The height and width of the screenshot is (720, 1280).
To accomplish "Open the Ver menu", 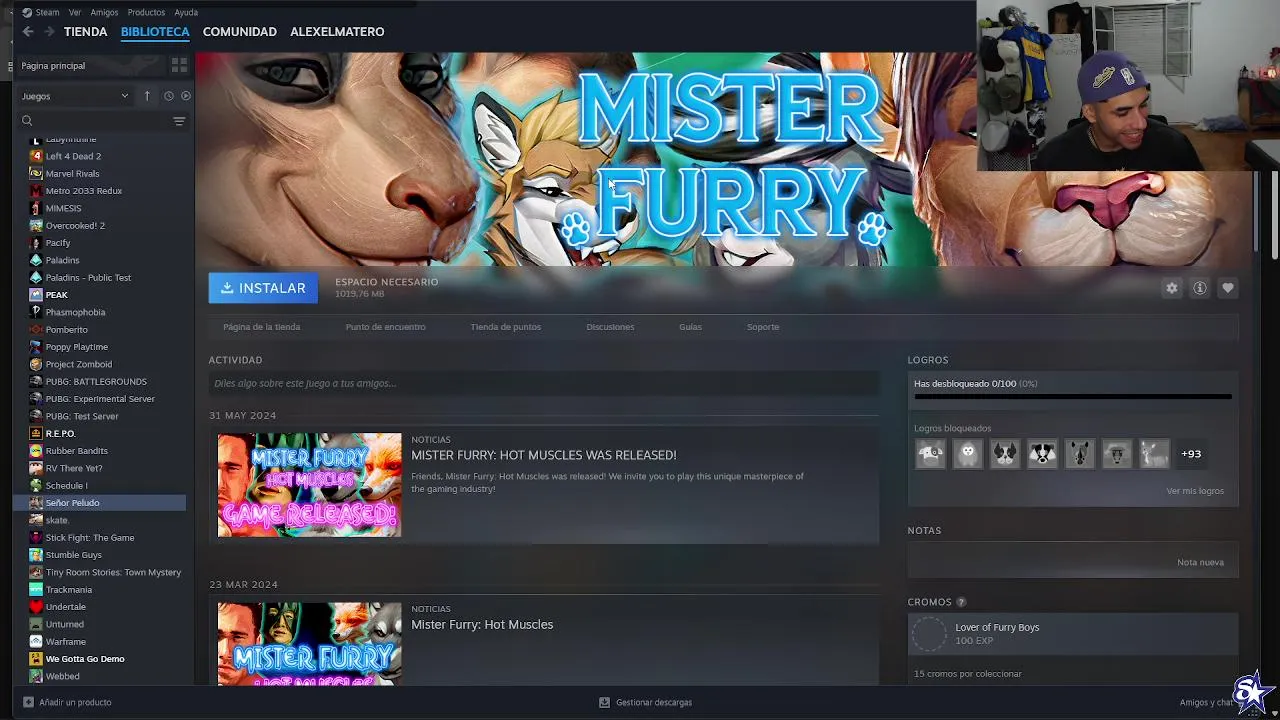I will click(x=75, y=12).
